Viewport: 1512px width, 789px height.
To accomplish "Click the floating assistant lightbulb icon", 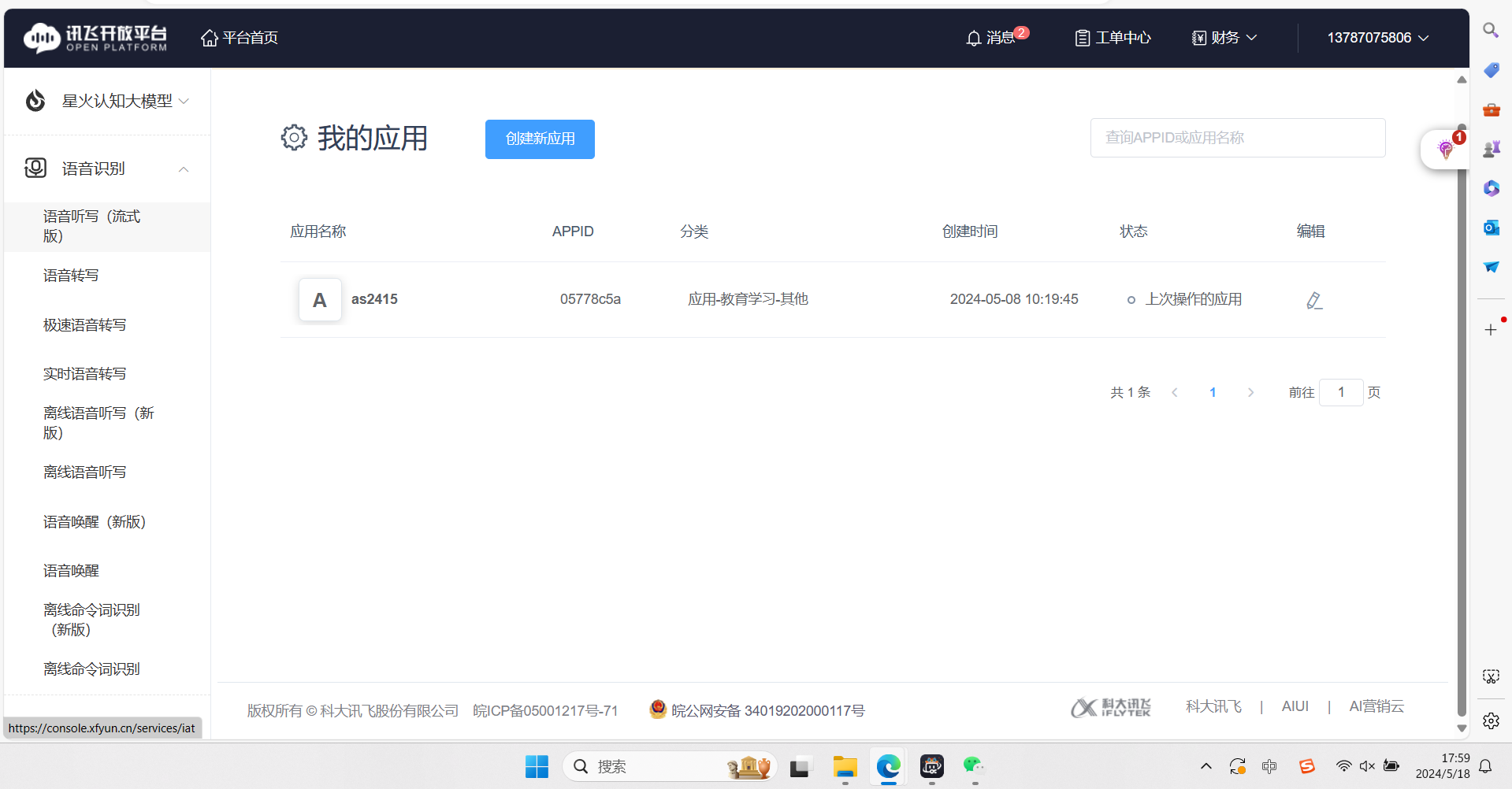I will click(x=1446, y=150).
